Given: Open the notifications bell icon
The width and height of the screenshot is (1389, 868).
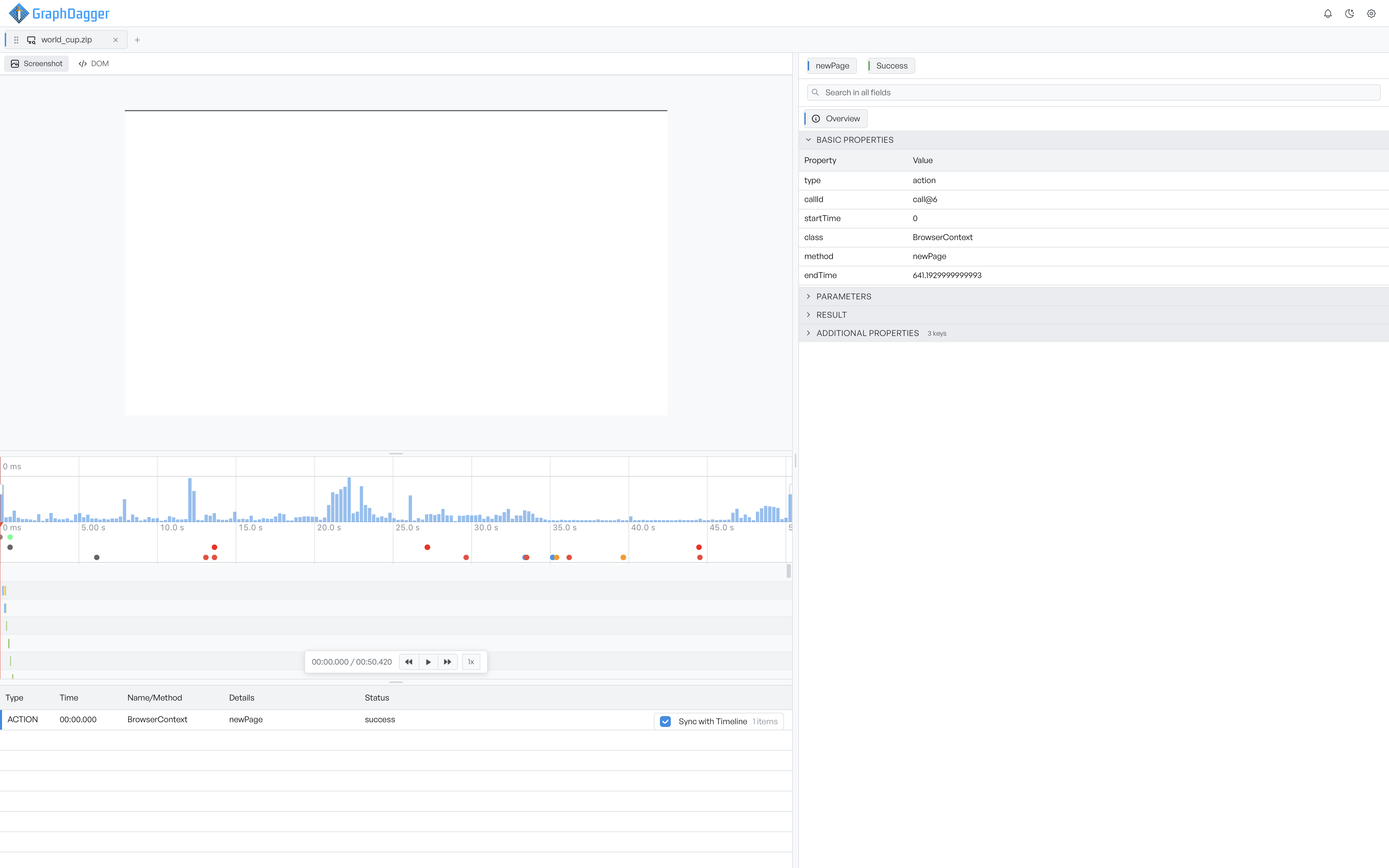Looking at the screenshot, I should pyautogui.click(x=1328, y=14).
